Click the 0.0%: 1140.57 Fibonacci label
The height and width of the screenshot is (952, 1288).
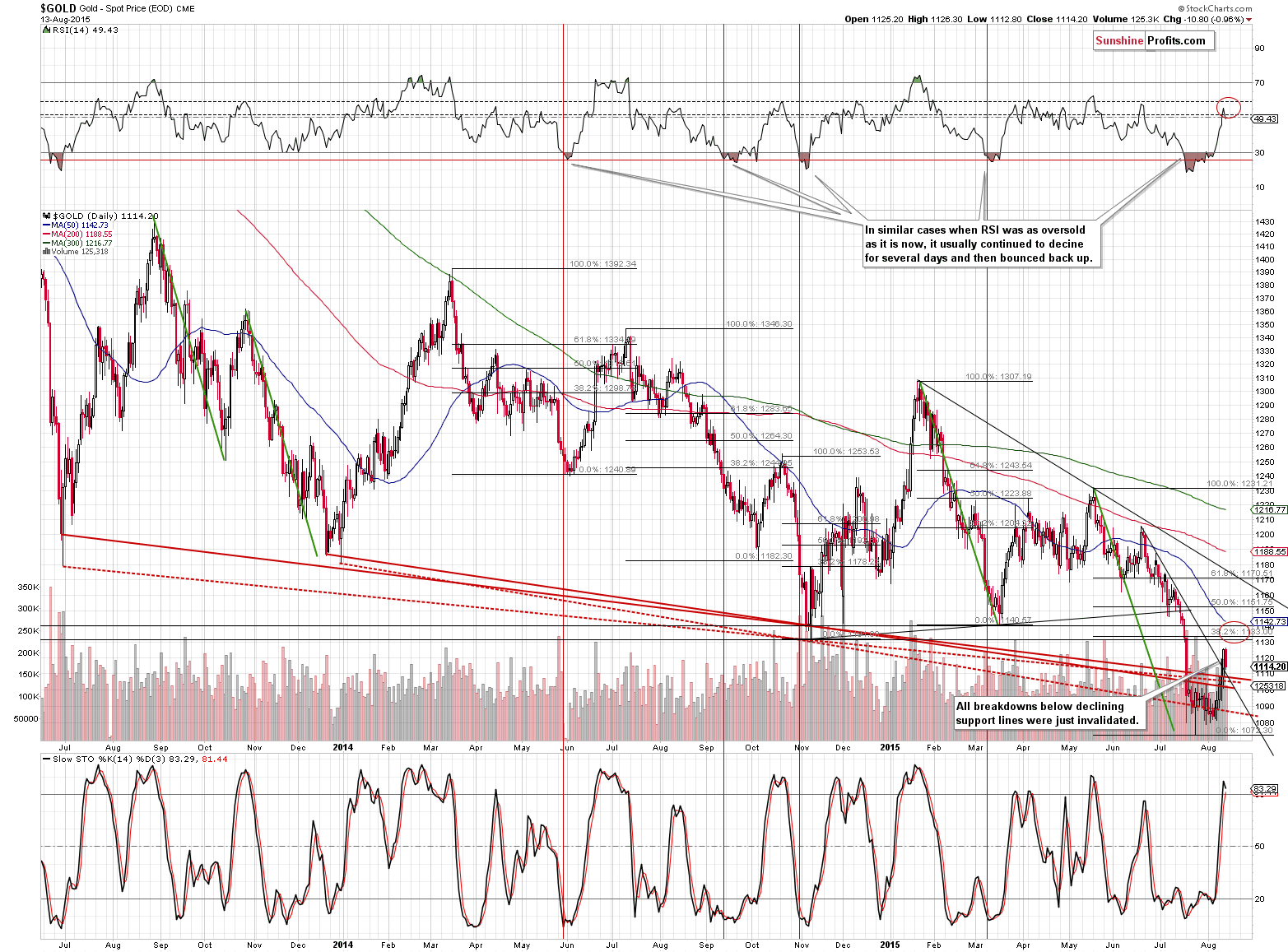pos(1002,620)
